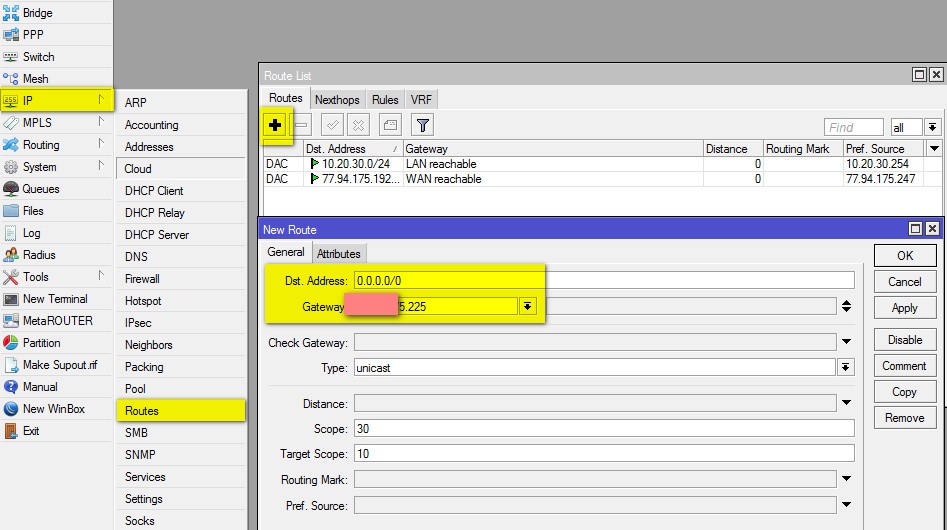
Task: Click the disable X icon in Route List
Action: tap(358, 125)
